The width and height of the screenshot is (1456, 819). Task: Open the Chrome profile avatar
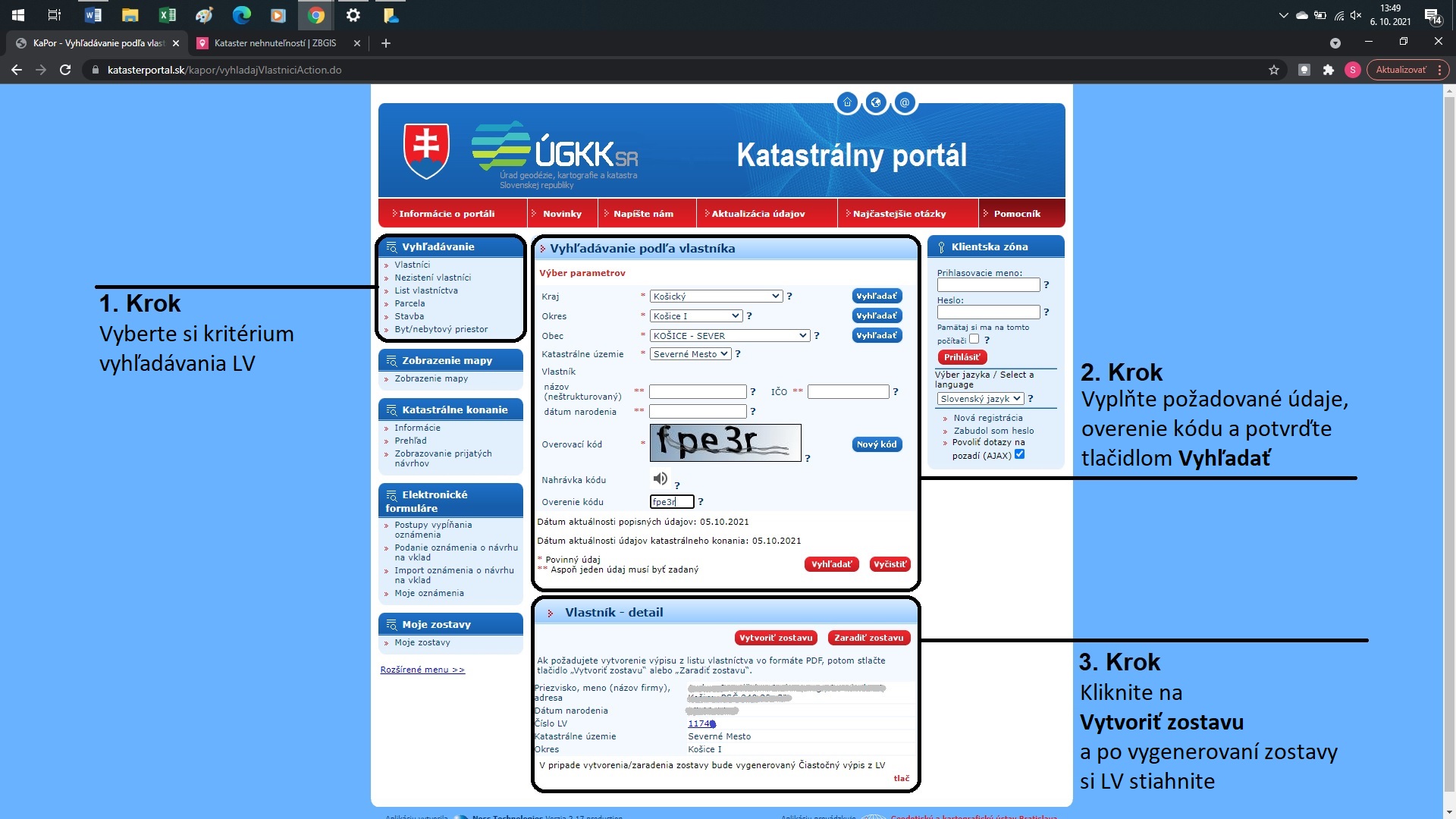1353,70
